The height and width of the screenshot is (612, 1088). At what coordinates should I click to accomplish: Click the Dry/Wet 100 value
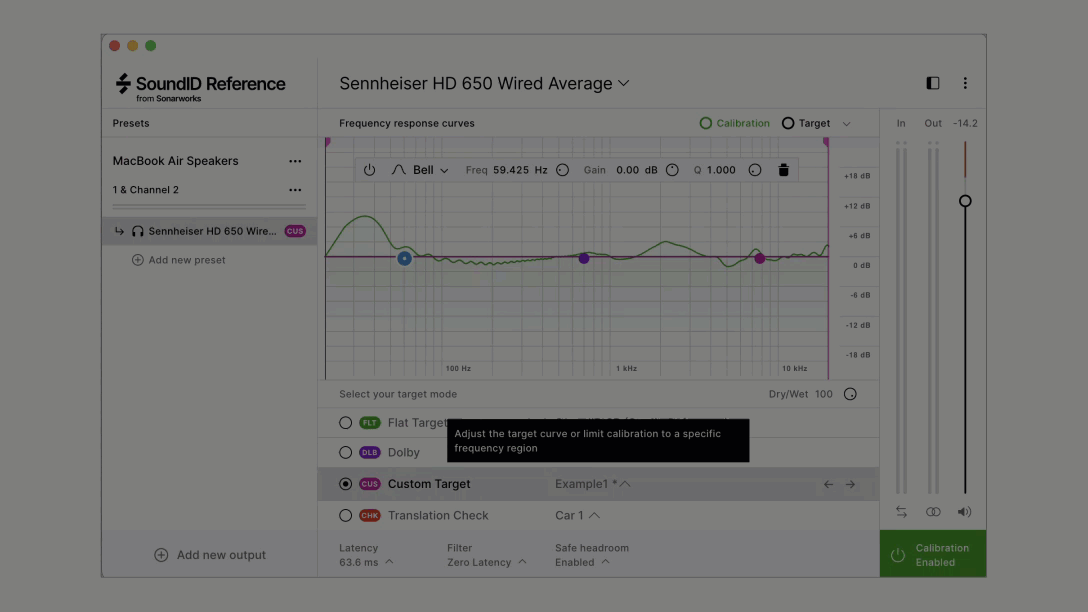pos(824,394)
